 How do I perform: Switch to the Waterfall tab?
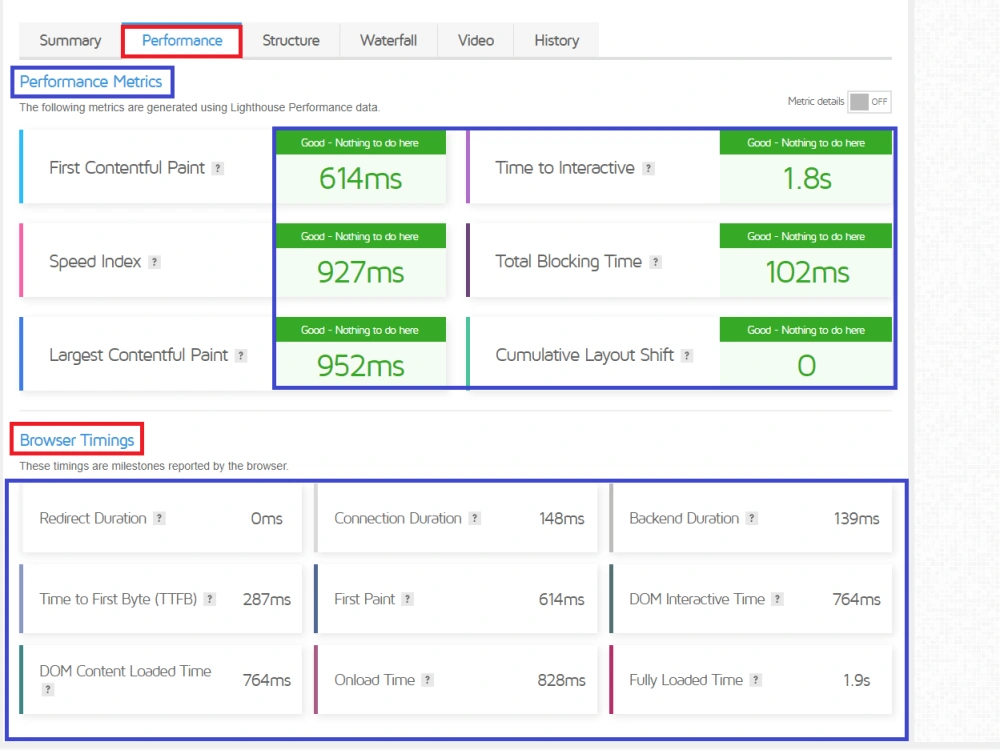click(x=388, y=40)
